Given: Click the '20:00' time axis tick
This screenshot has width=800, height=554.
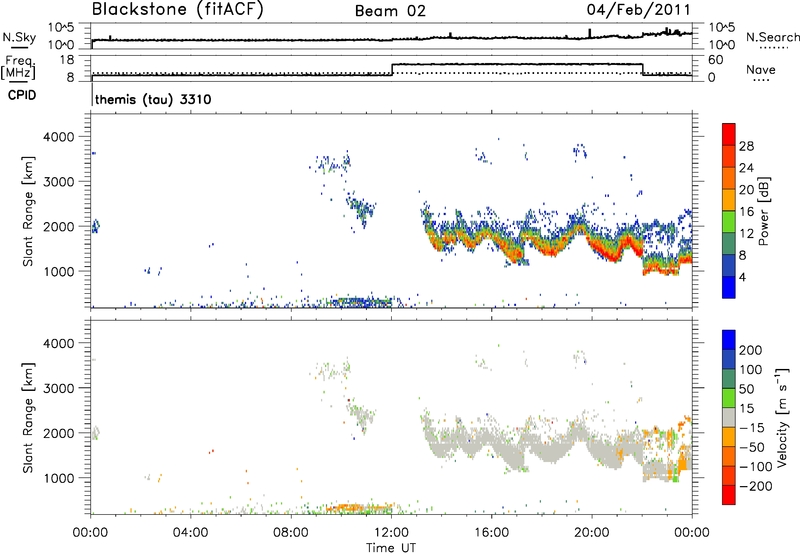Looking at the screenshot, I should click(x=592, y=533).
